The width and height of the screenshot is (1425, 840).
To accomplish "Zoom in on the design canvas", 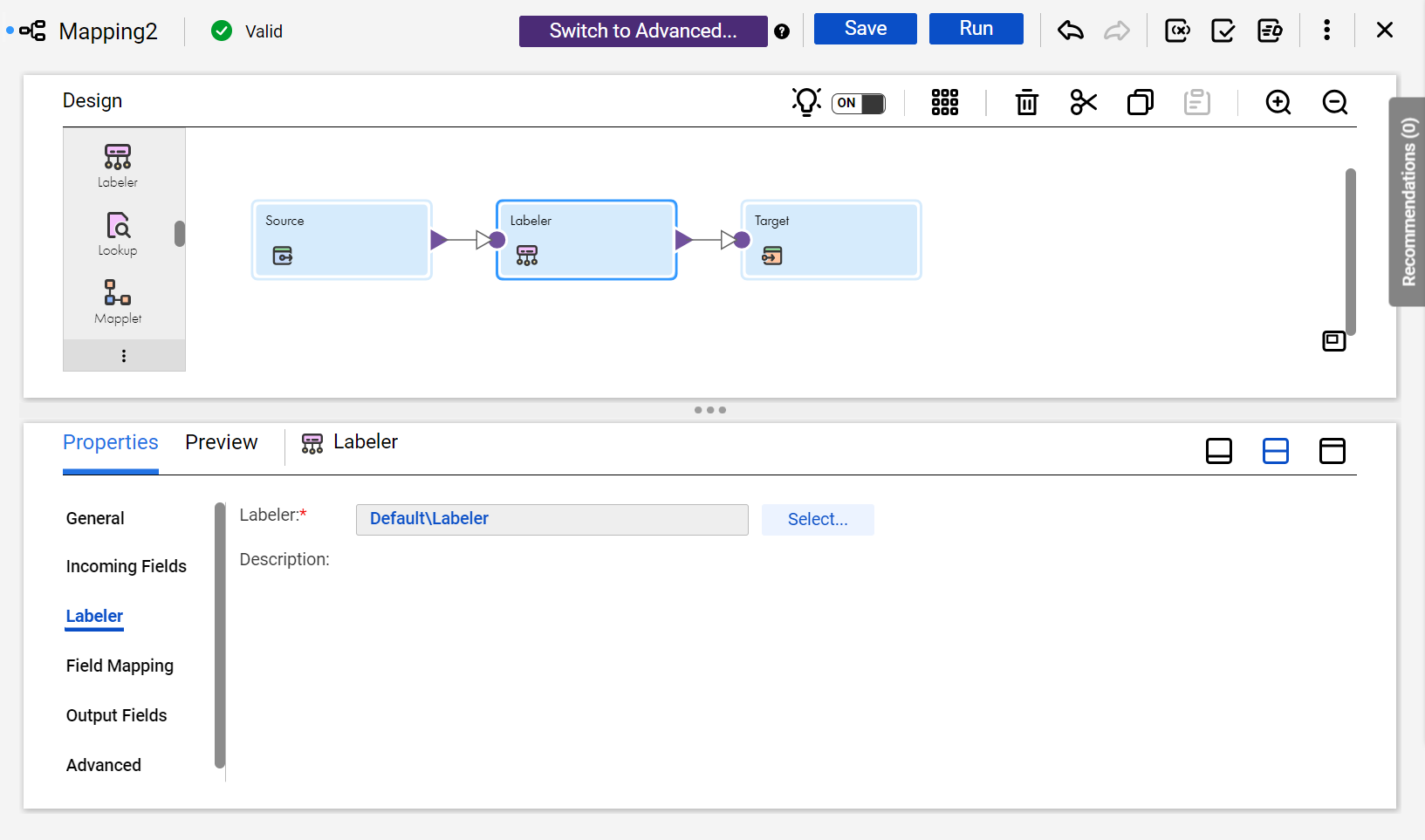I will (1278, 102).
